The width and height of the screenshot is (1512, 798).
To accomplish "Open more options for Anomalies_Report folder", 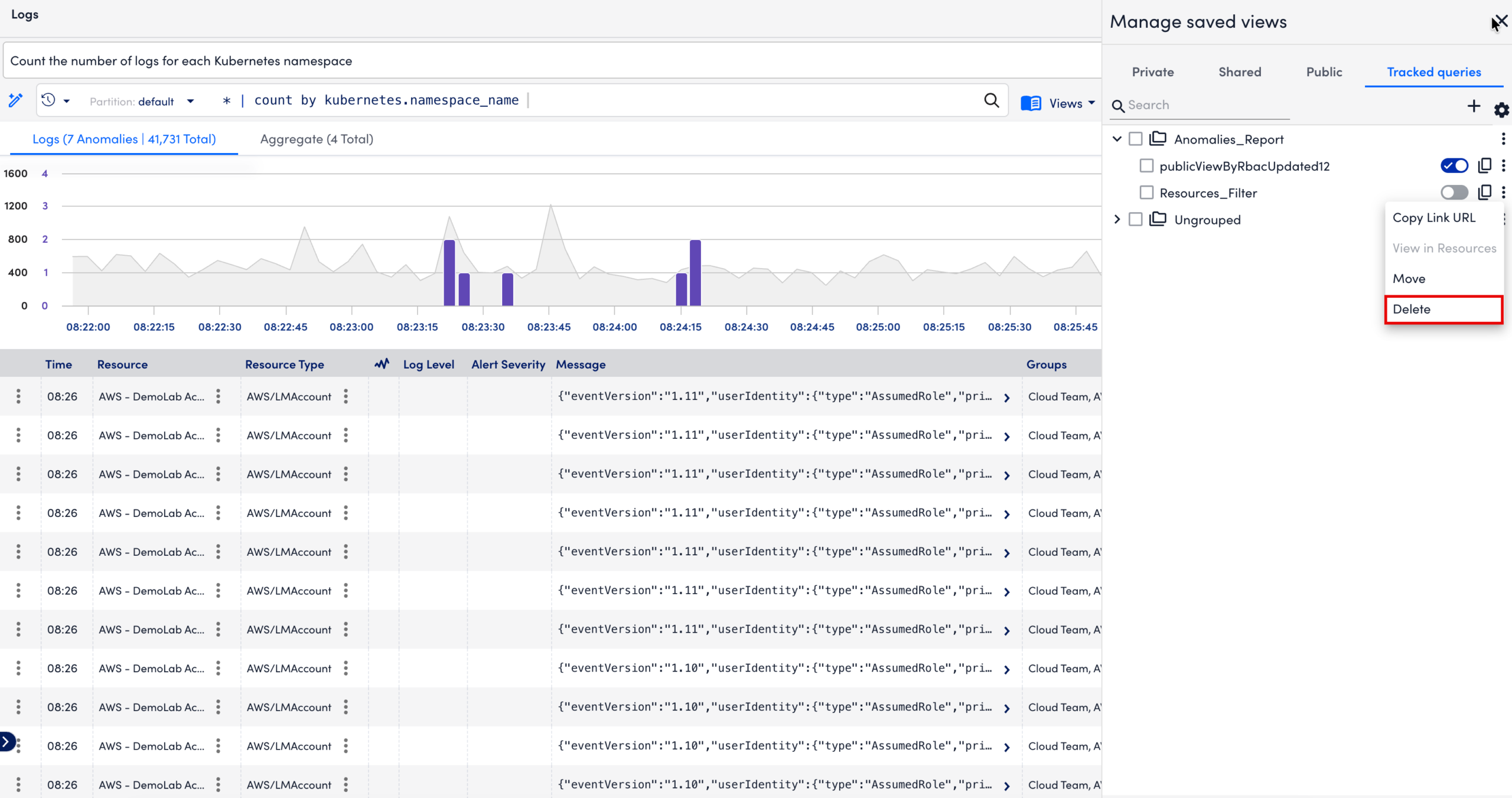I will [x=1503, y=139].
